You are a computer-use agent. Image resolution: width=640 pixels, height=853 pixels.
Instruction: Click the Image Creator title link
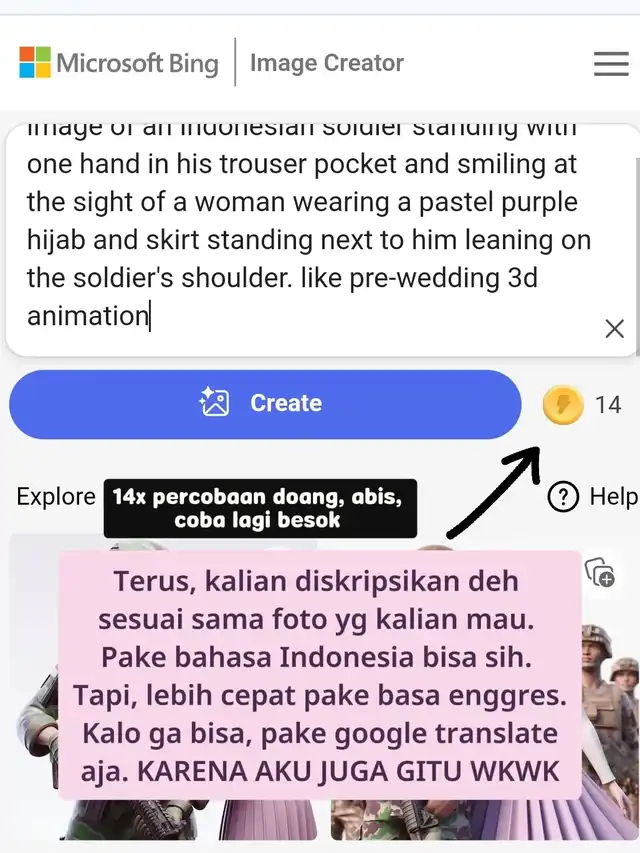point(327,63)
